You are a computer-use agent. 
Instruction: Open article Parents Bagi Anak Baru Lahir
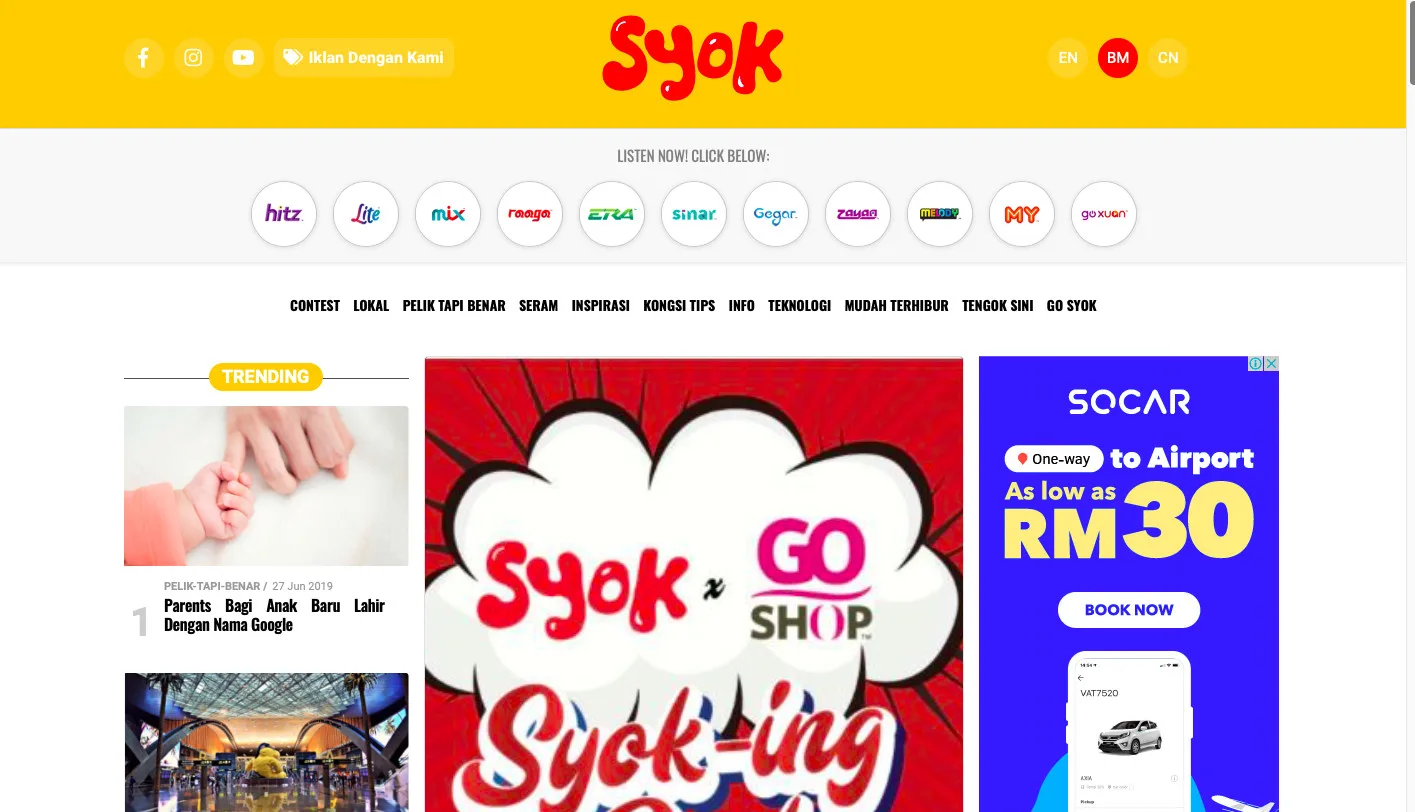[x=274, y=615]
